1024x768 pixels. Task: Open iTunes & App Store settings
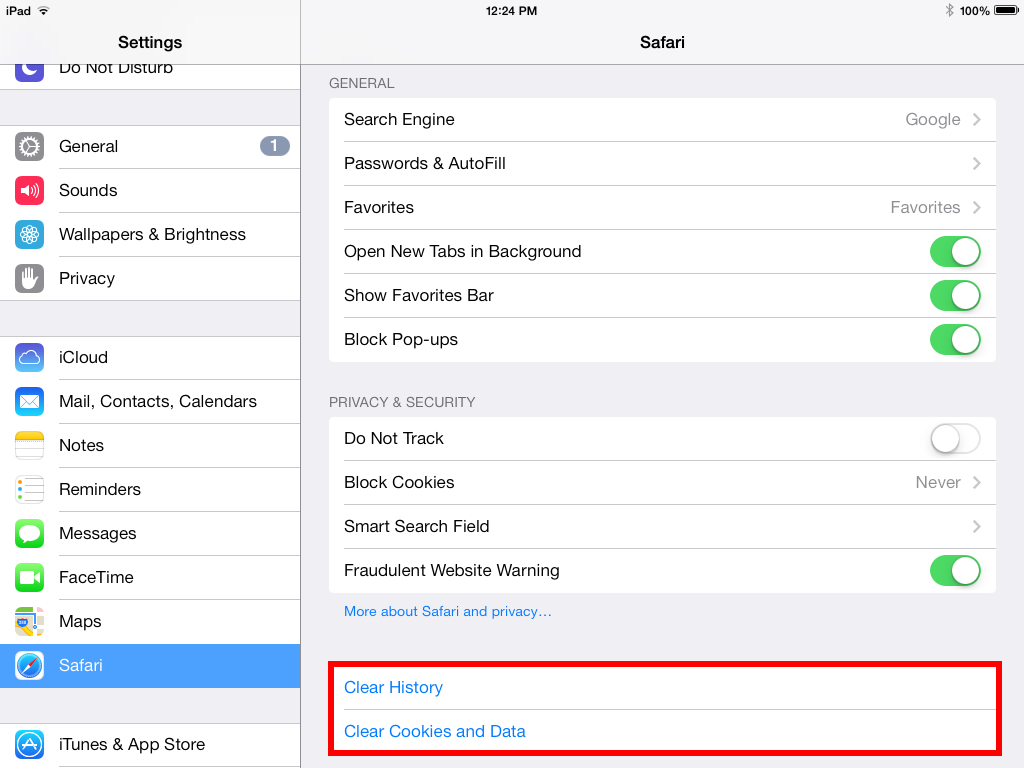click(x=150, y=745)
